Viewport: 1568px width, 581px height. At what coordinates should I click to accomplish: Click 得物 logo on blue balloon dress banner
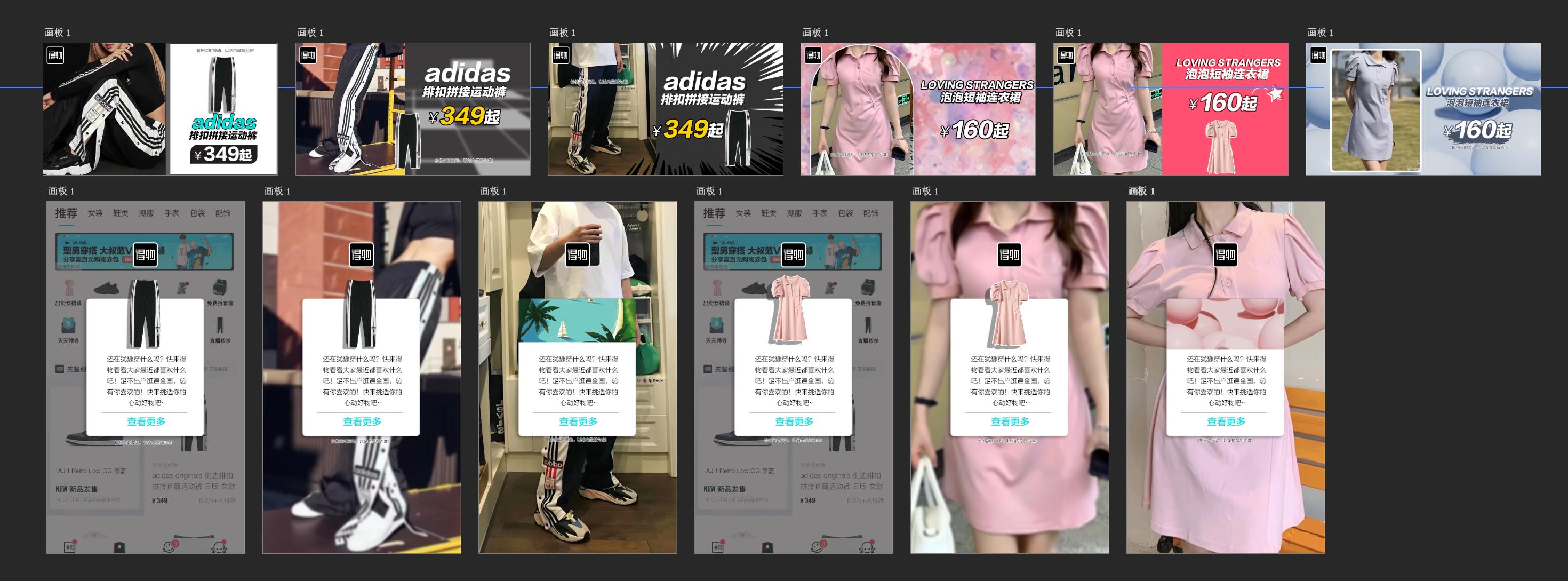pos(1318,55)
